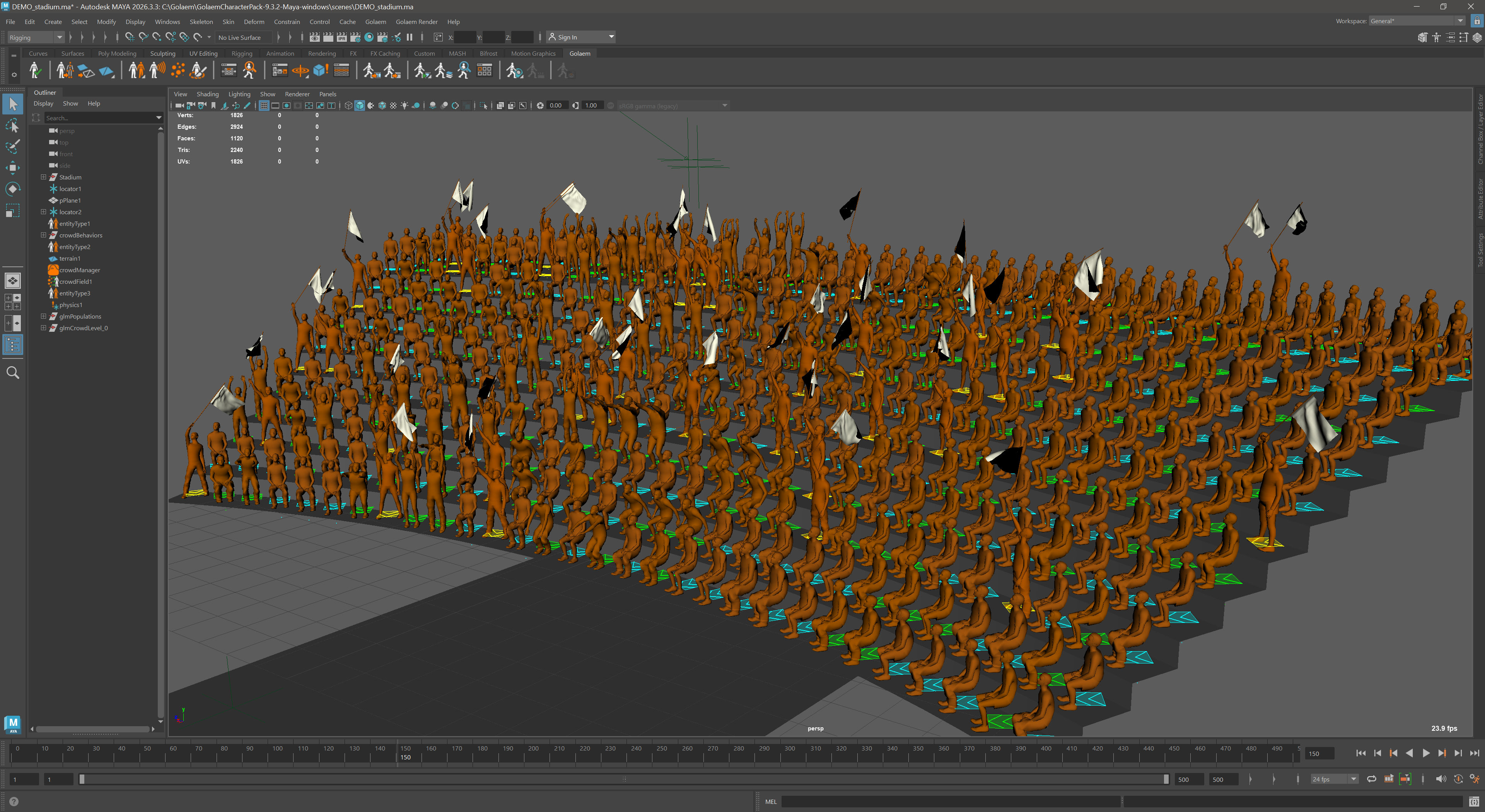The height and width of the screenshot is (812, 1485).
Task: Go to start of playback range
Action: point(1361,753)
